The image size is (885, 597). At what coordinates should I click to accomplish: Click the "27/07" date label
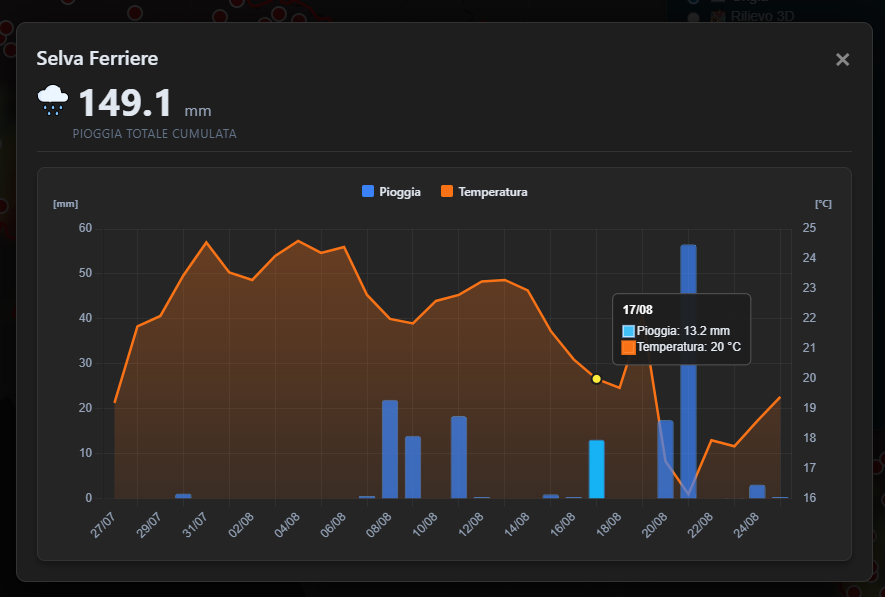103,525
